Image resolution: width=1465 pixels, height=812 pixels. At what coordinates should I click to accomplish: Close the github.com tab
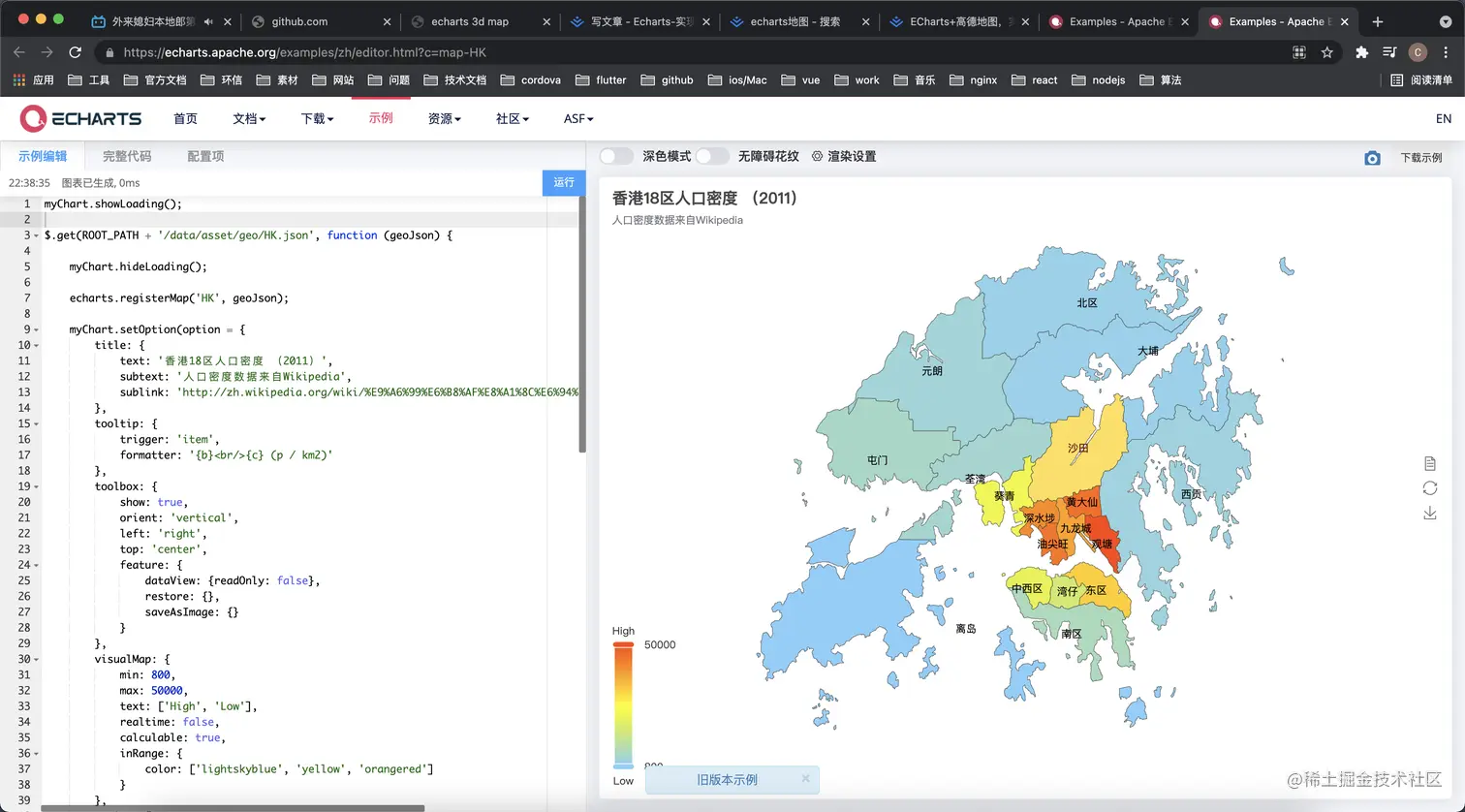click(x=387, y=21)
